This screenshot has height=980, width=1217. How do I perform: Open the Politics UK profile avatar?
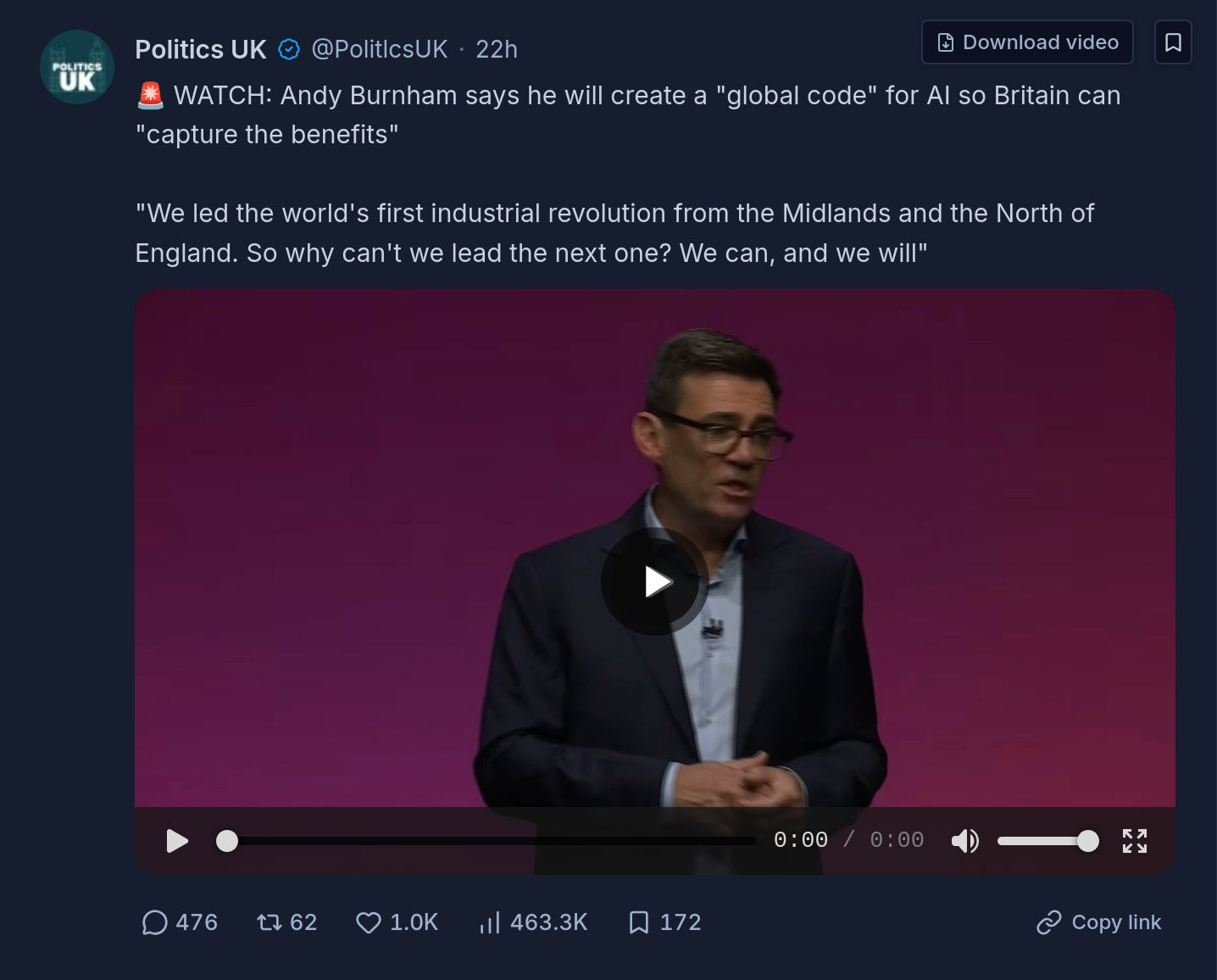(x=77, y=67)
